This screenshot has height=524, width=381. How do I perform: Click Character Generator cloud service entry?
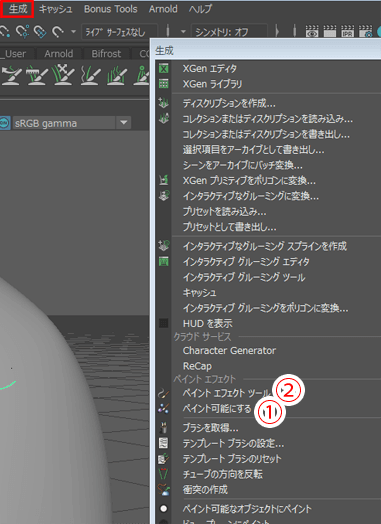pyautogui.click(x=229, y=351)
